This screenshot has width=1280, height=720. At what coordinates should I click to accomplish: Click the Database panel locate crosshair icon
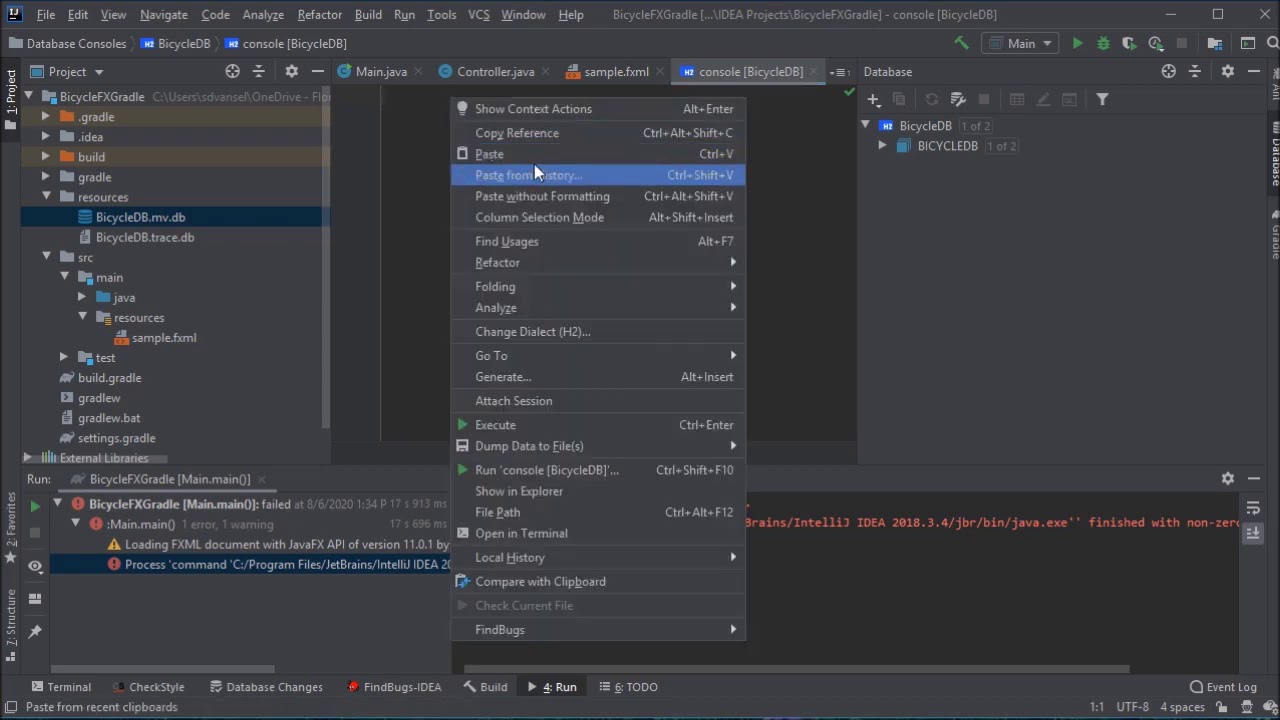click(1168, 71)
